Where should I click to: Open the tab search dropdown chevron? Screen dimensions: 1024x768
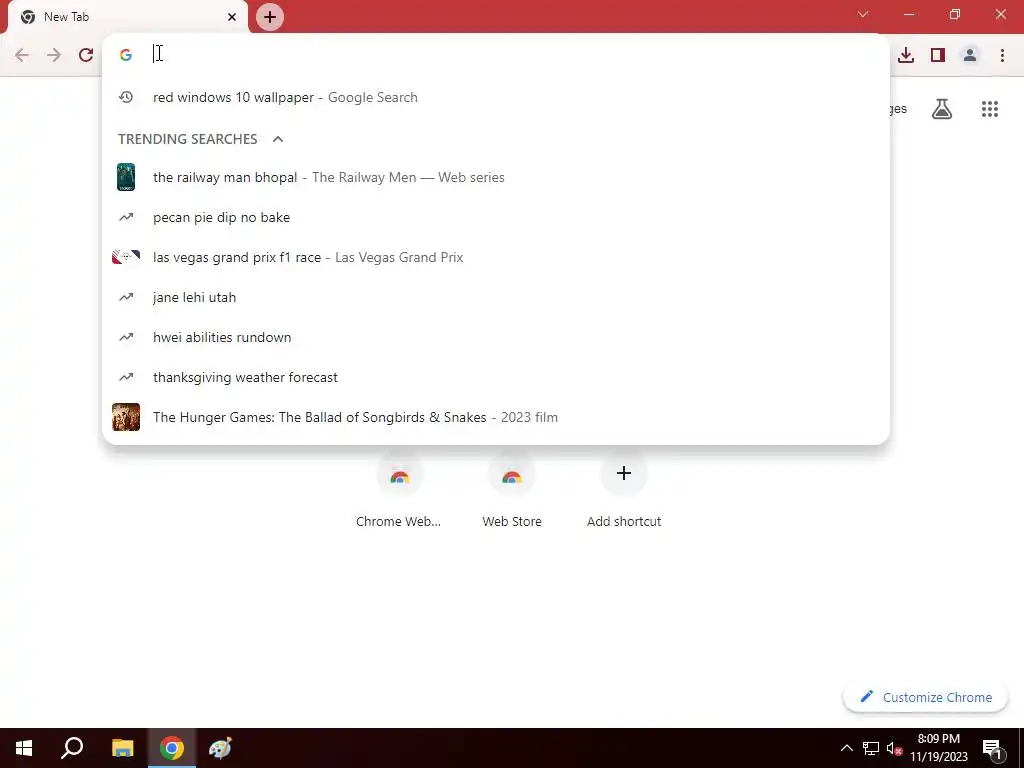tap(863, 14)
